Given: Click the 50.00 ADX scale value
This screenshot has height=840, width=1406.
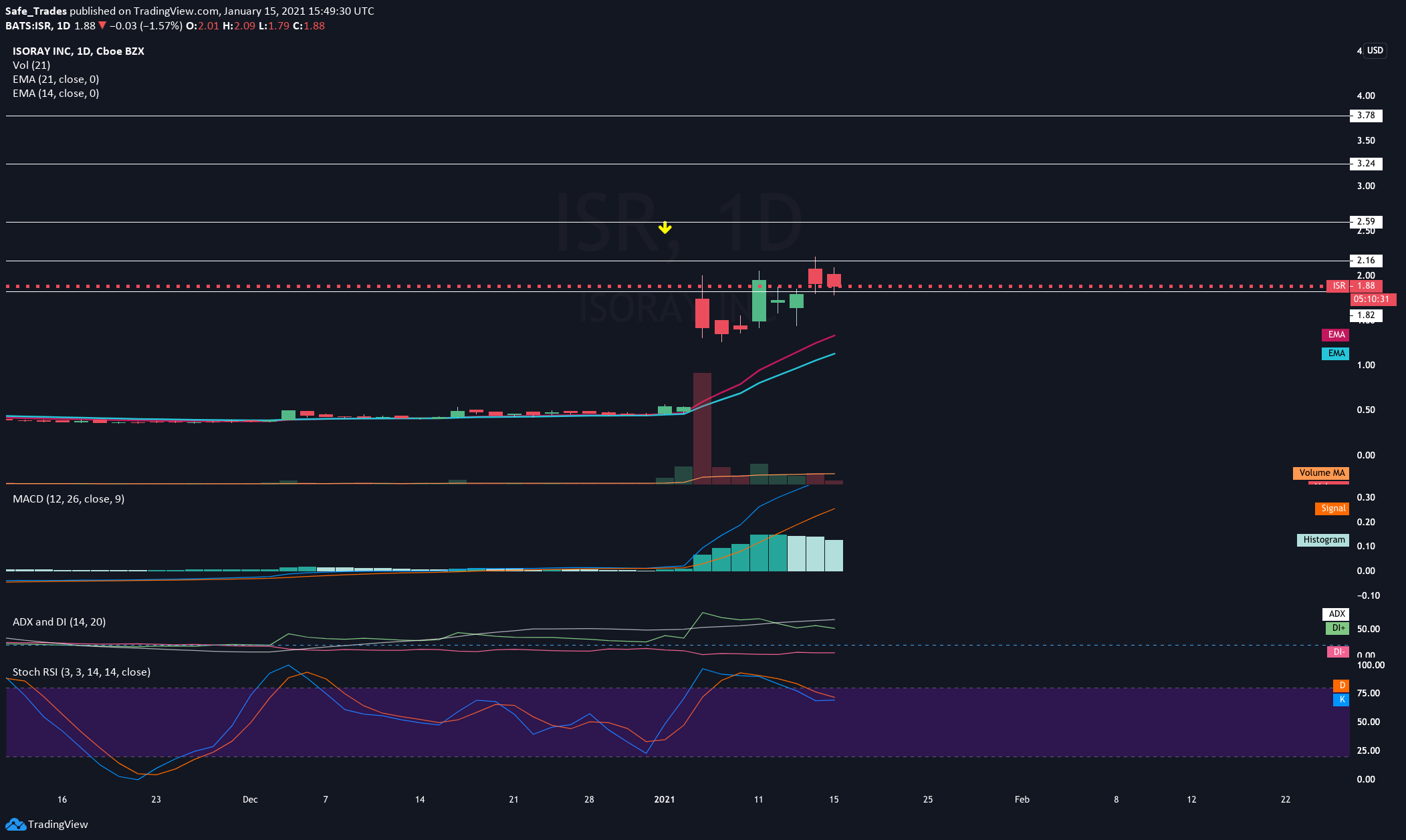Looking at the screenshot, I should (x=1368, y=629).
